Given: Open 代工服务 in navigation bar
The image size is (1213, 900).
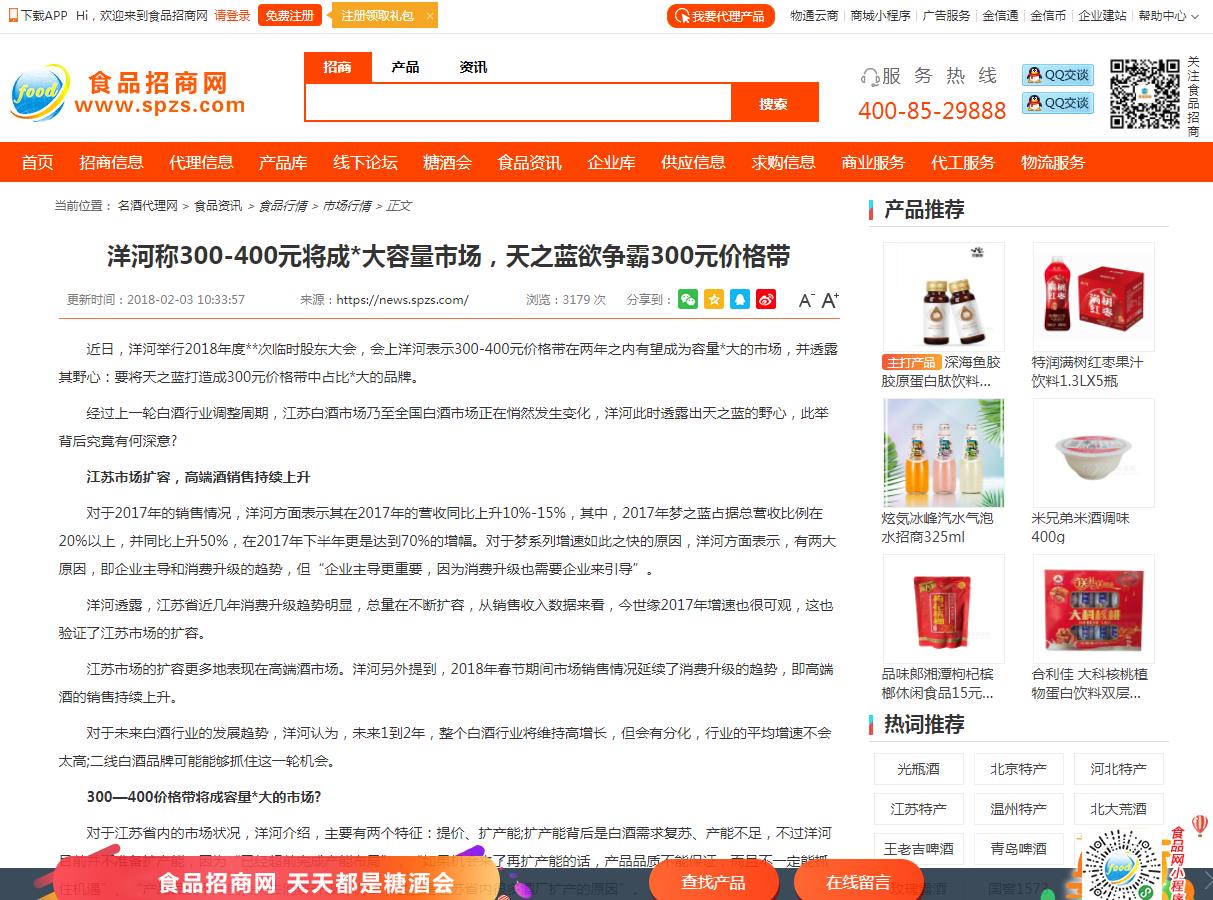Looking at the screenshot, I should [x=963, y=162].
